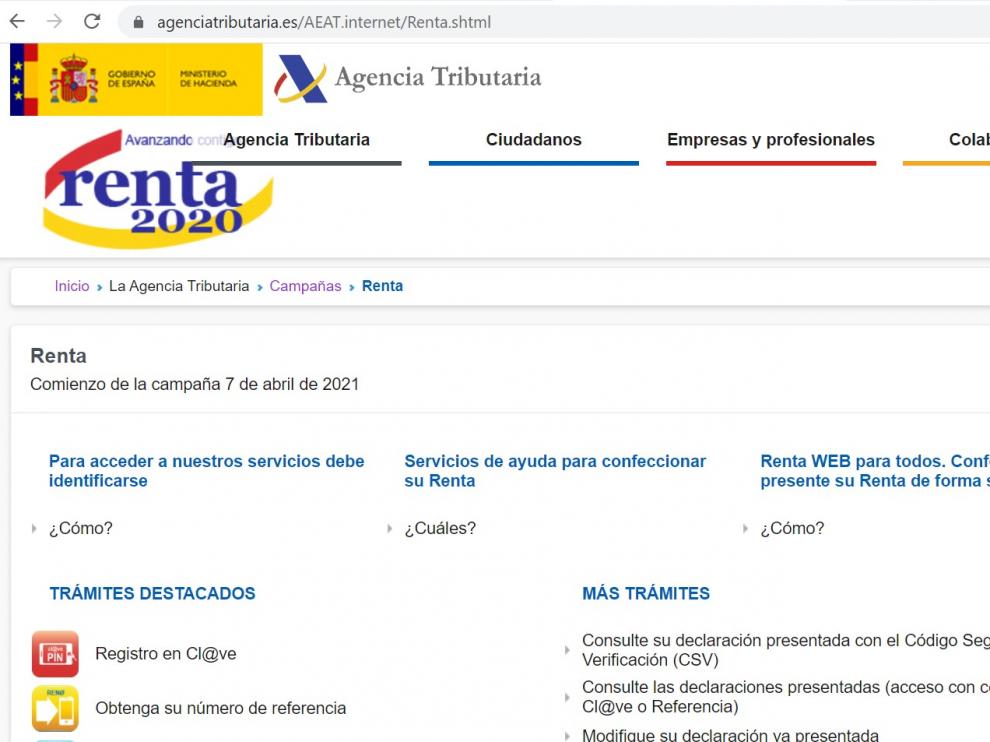990x742 pixels.
Task: Click the Renta breadcrumb link
Action: coord(383,286)
